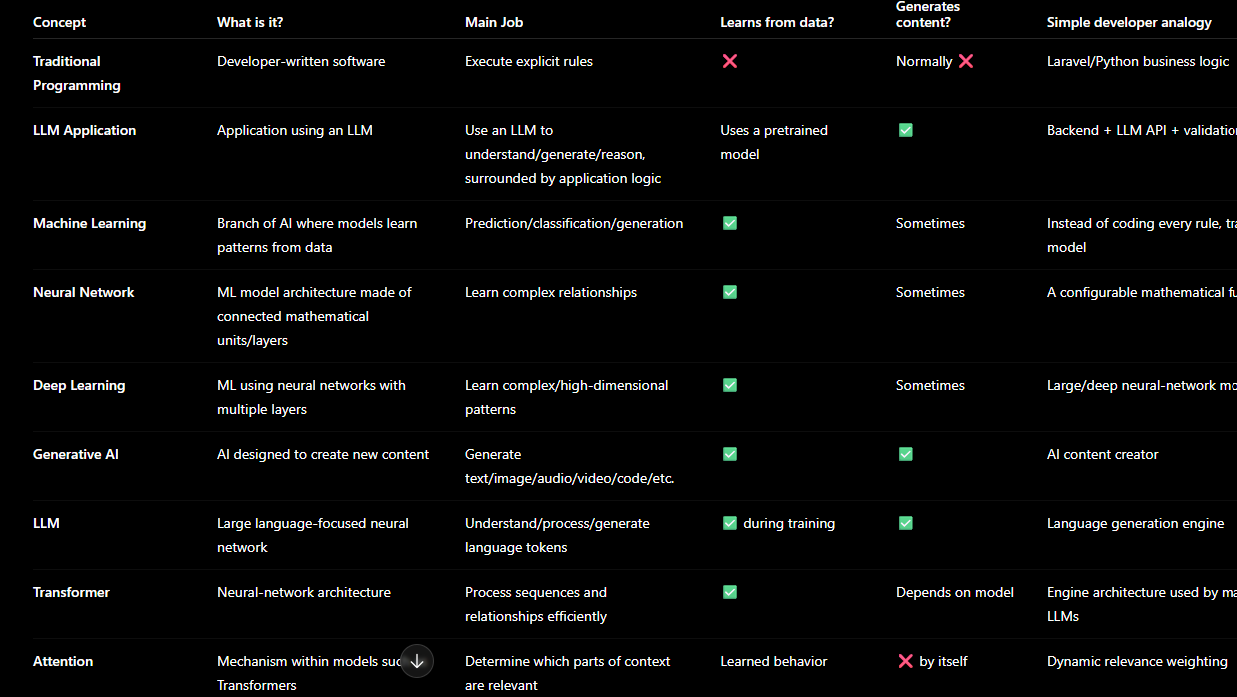Click Deep Learning learns-from-data checkmark

tap(730, 385)
